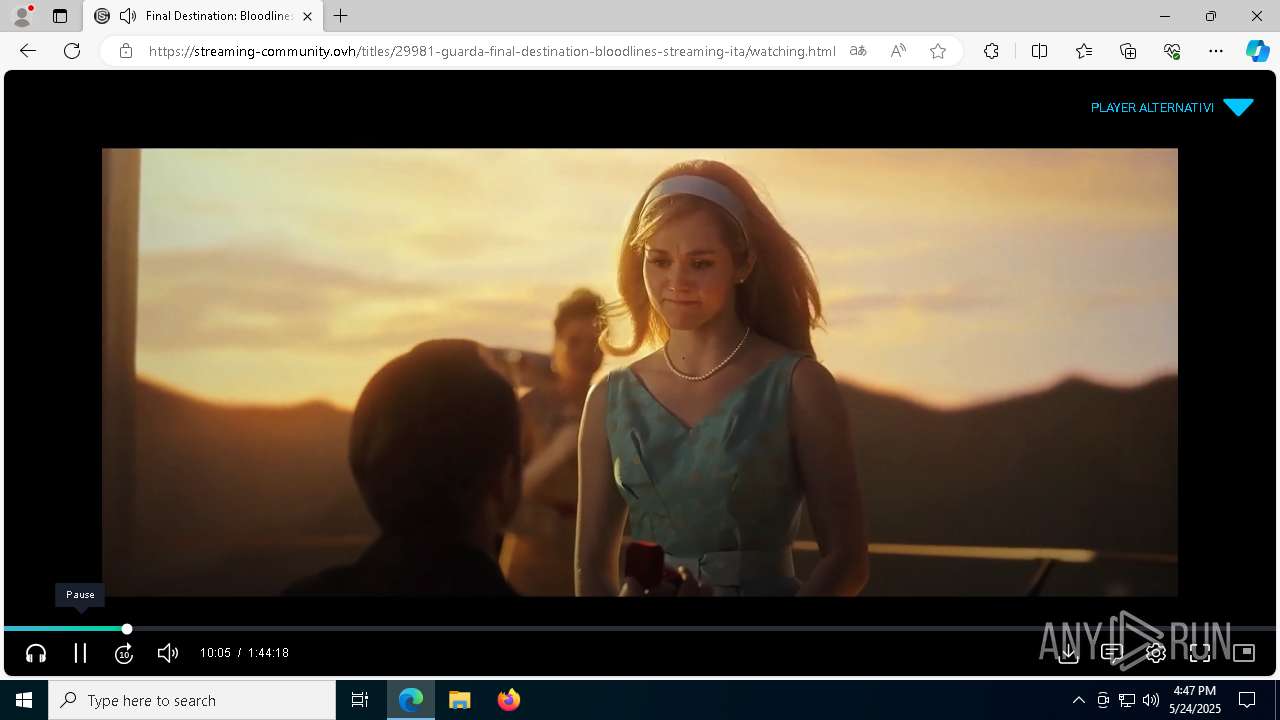Activate read aloud in address bar
This screenshot has height=720, width=1280.
pyautogui.click(x=898, y=51)
